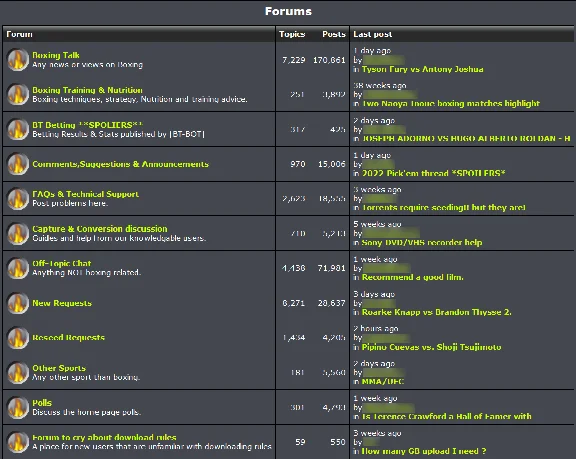576x459 pixels.
Task: Open the Recommend a good film thread
Action: tap(413, 277)
